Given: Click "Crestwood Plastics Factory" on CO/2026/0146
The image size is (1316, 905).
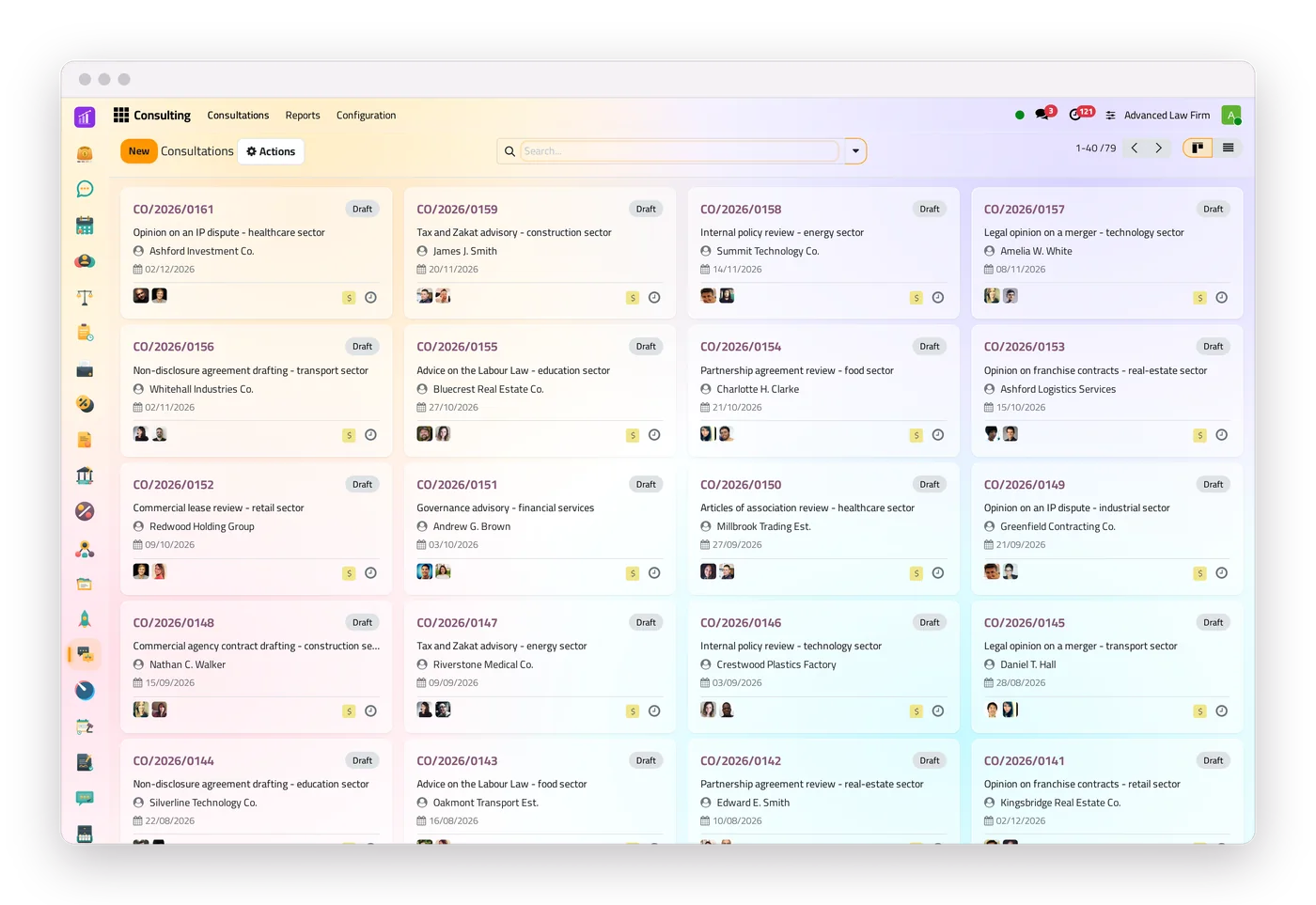Looking at the screenshot, I should [x=776, y=664].
